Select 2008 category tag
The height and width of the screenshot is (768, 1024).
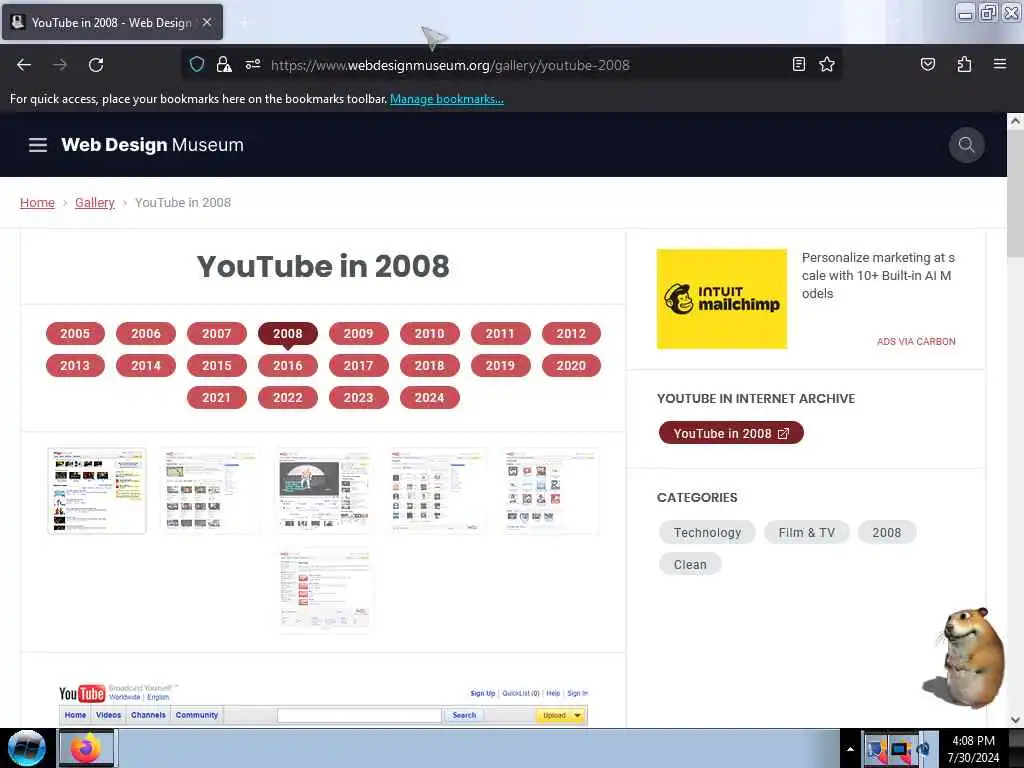(x=886, y=533)
